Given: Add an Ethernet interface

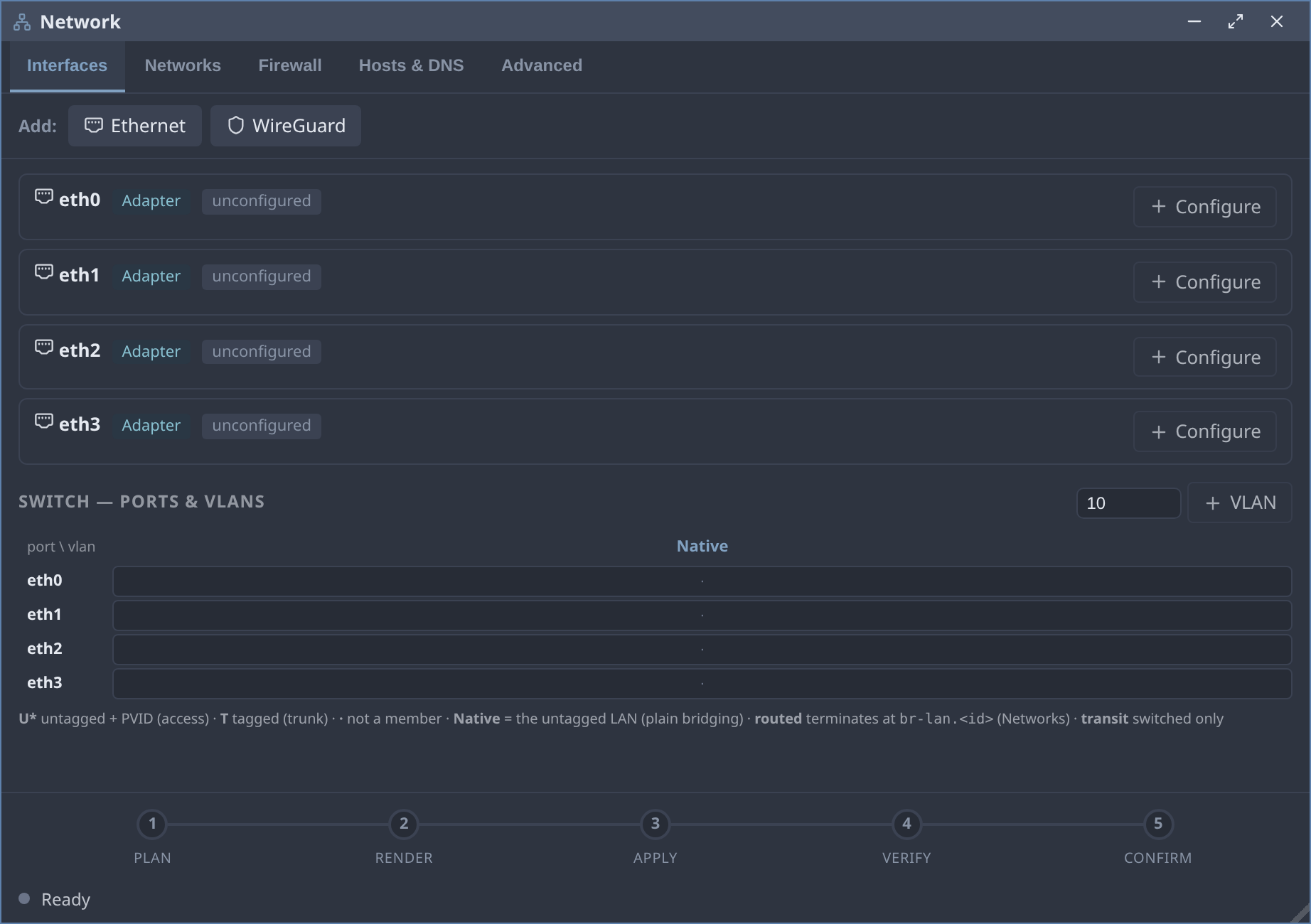Looking at the screenshot, I should pos(135,126).
